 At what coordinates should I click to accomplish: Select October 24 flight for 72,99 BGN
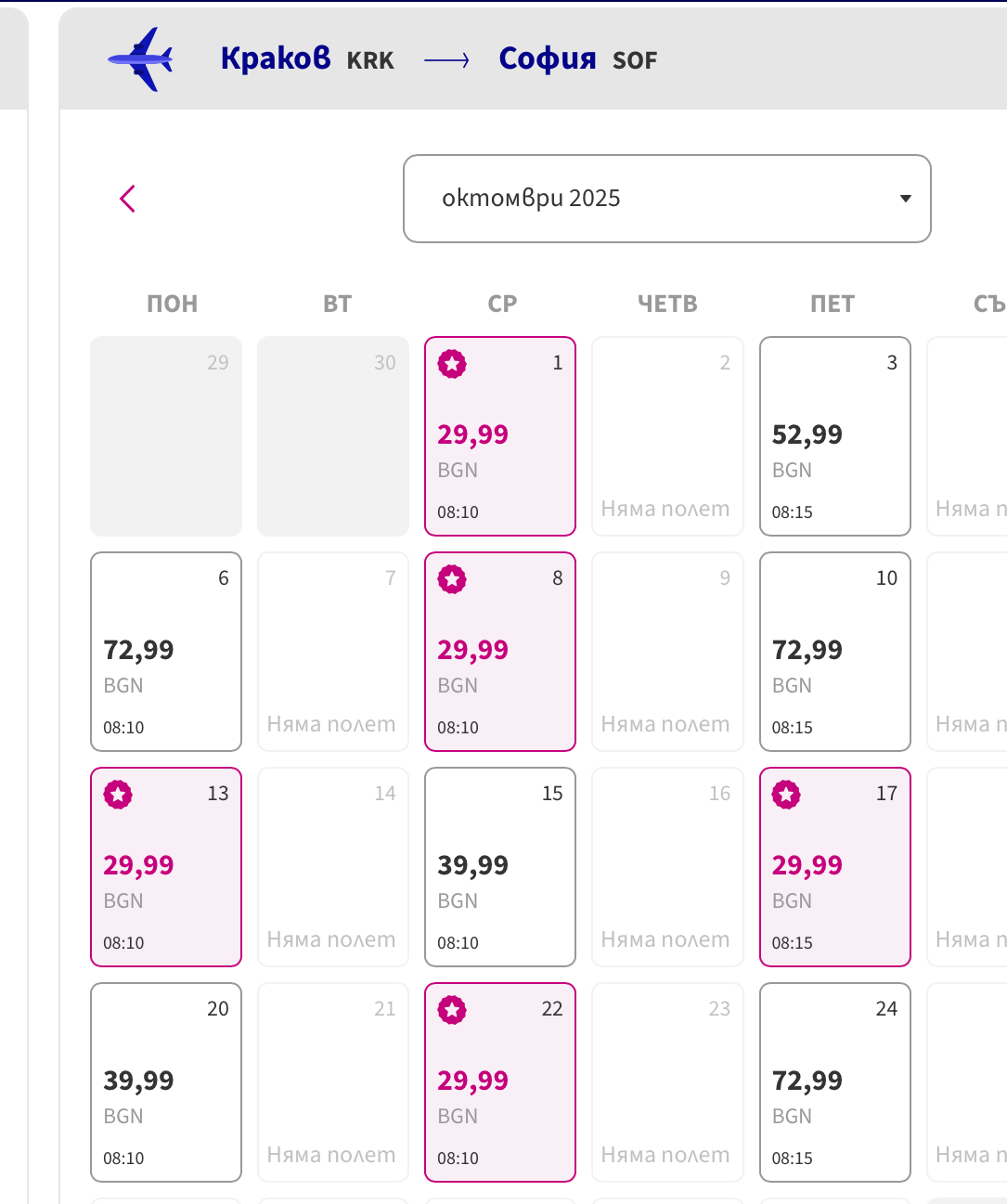point(834,1082)
